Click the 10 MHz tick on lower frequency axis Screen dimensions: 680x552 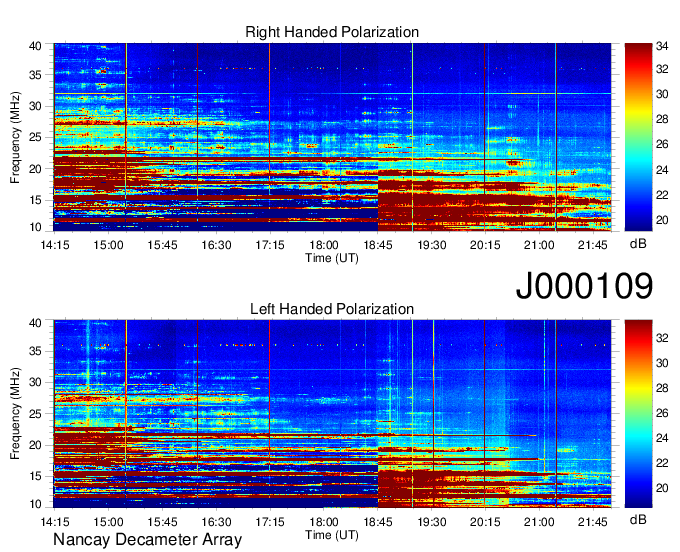(35, 504)
